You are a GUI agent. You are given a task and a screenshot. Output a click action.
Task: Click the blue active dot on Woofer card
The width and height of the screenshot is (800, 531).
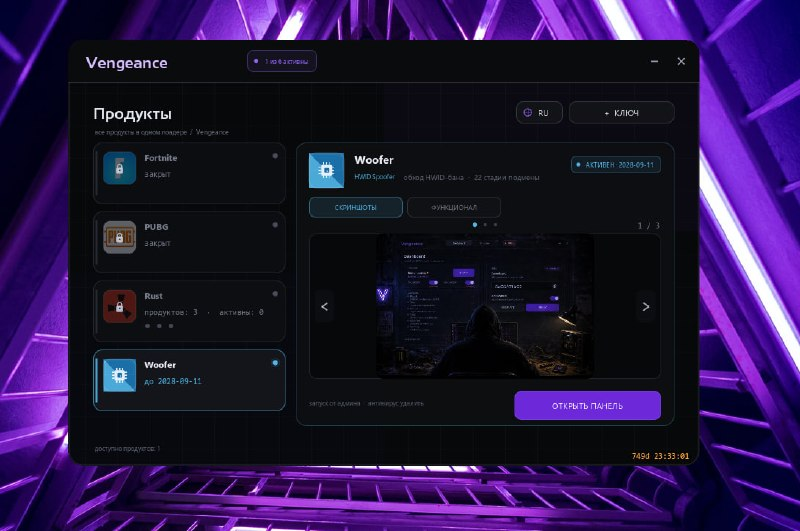(275, 363)
